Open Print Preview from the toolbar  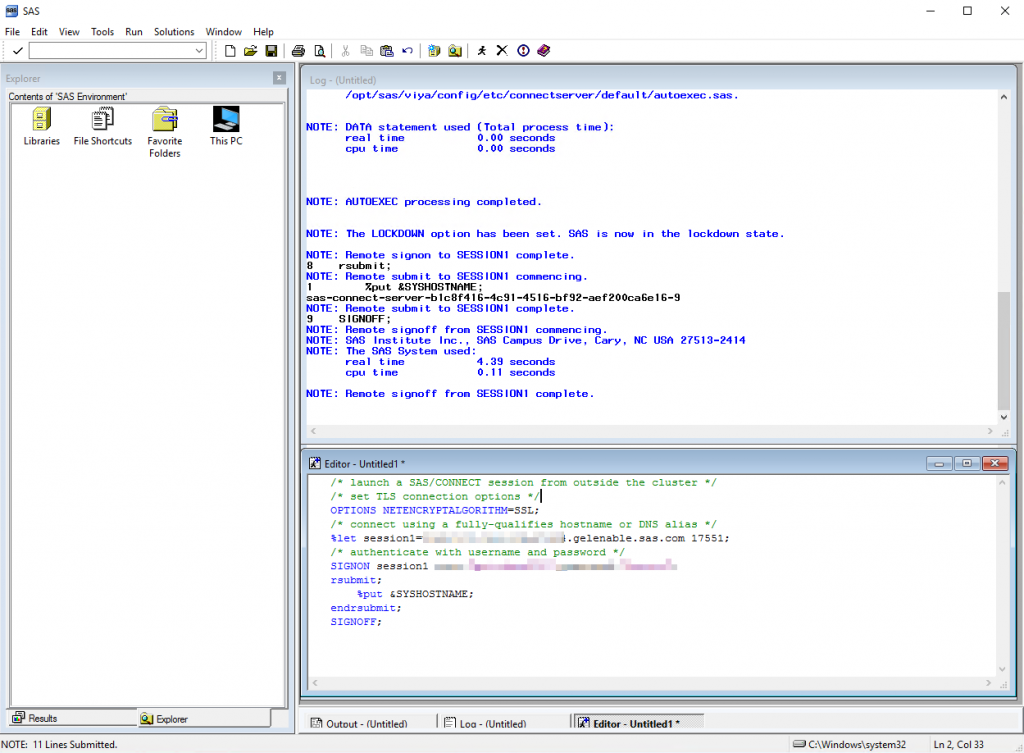point(319,51)
